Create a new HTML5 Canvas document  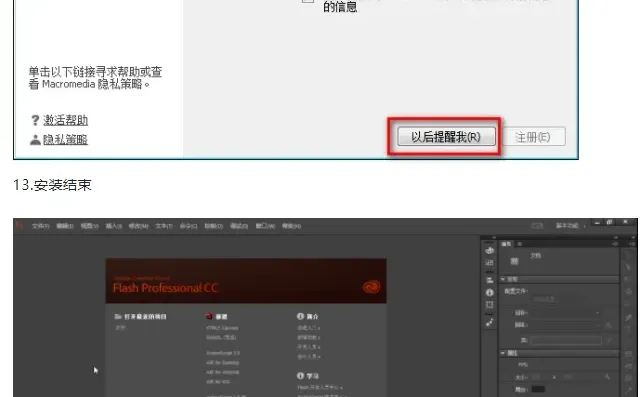pos(222,328)
